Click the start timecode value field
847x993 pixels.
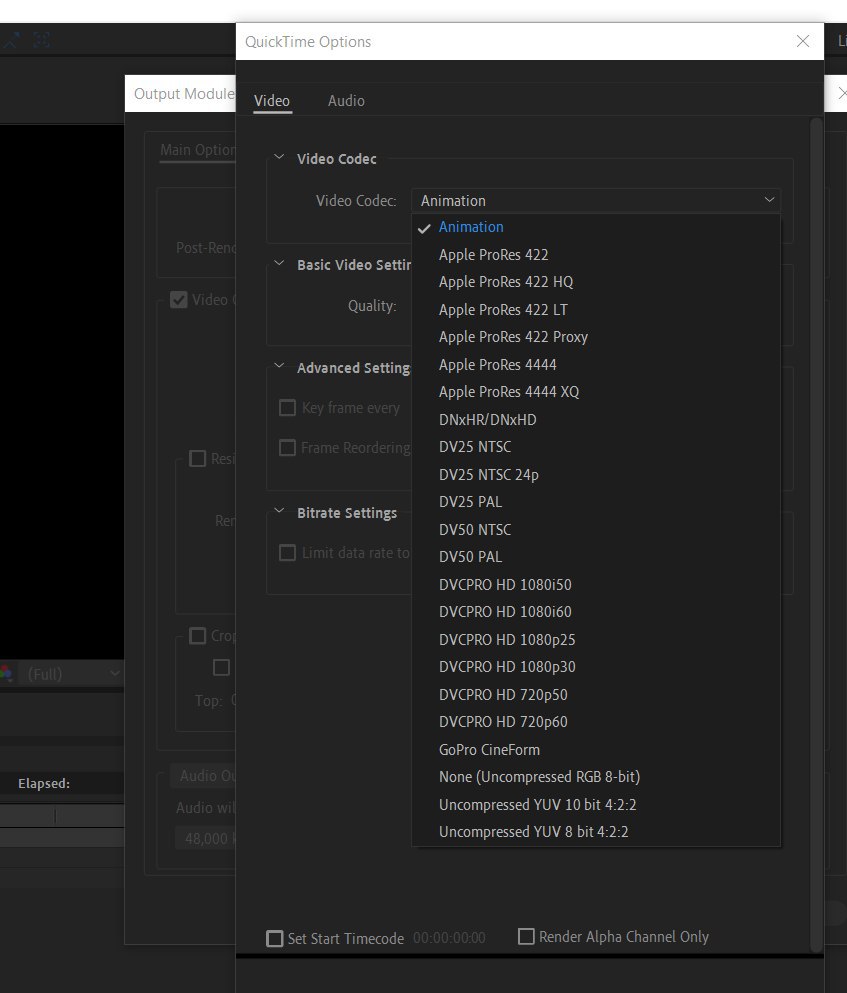449,938
